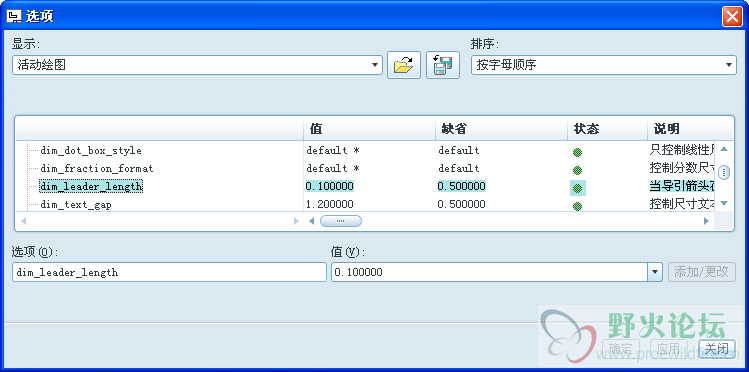Viewport: 749px width, 372px height.
Task: Click 缺省 value 'default' of dim_fraction_format
Action: [459, 168]
